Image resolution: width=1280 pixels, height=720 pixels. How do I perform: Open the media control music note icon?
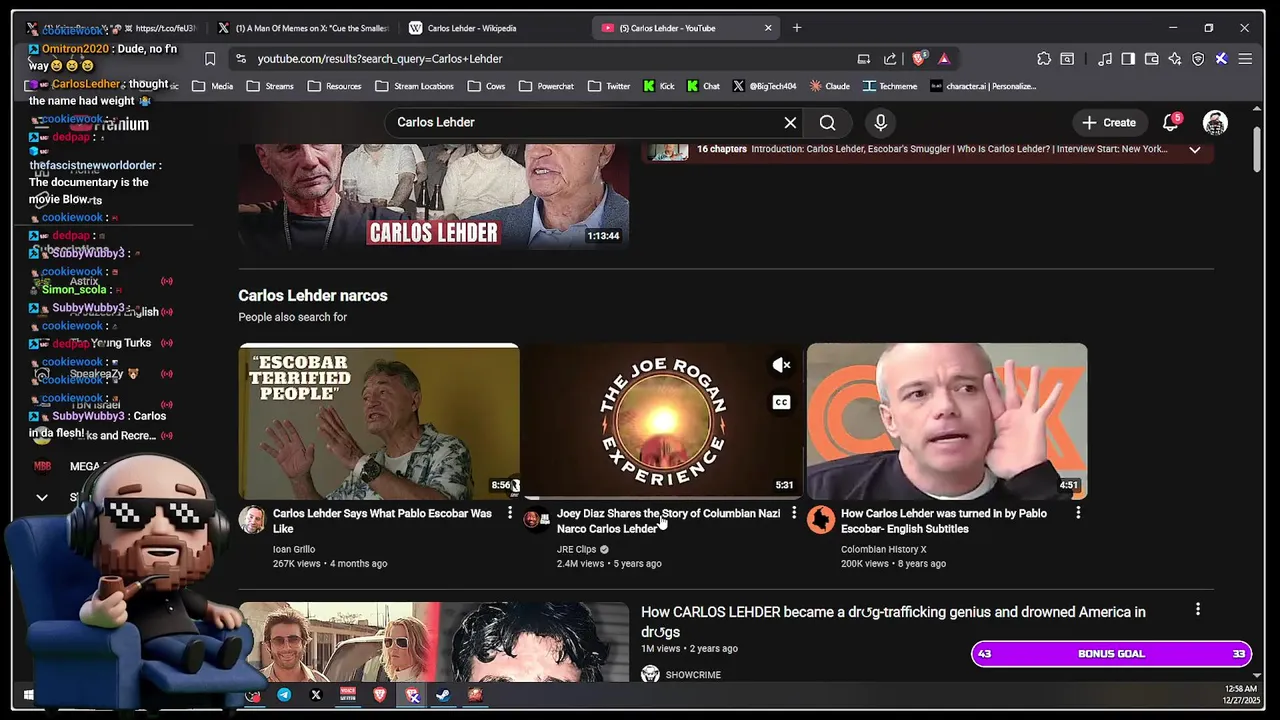click(1104, 59)
